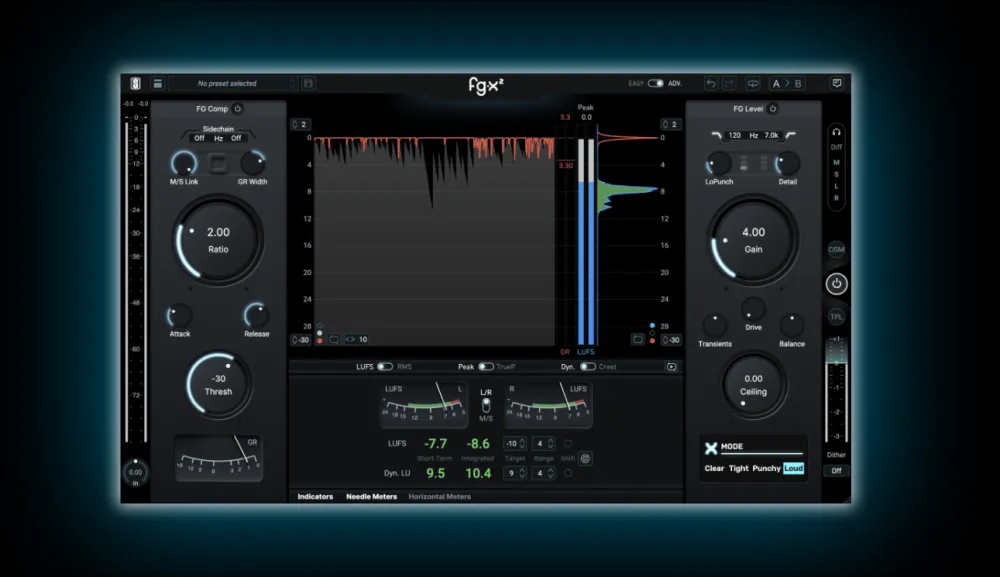Toggle the L/R - M/S meter switch

pos(486,405)
